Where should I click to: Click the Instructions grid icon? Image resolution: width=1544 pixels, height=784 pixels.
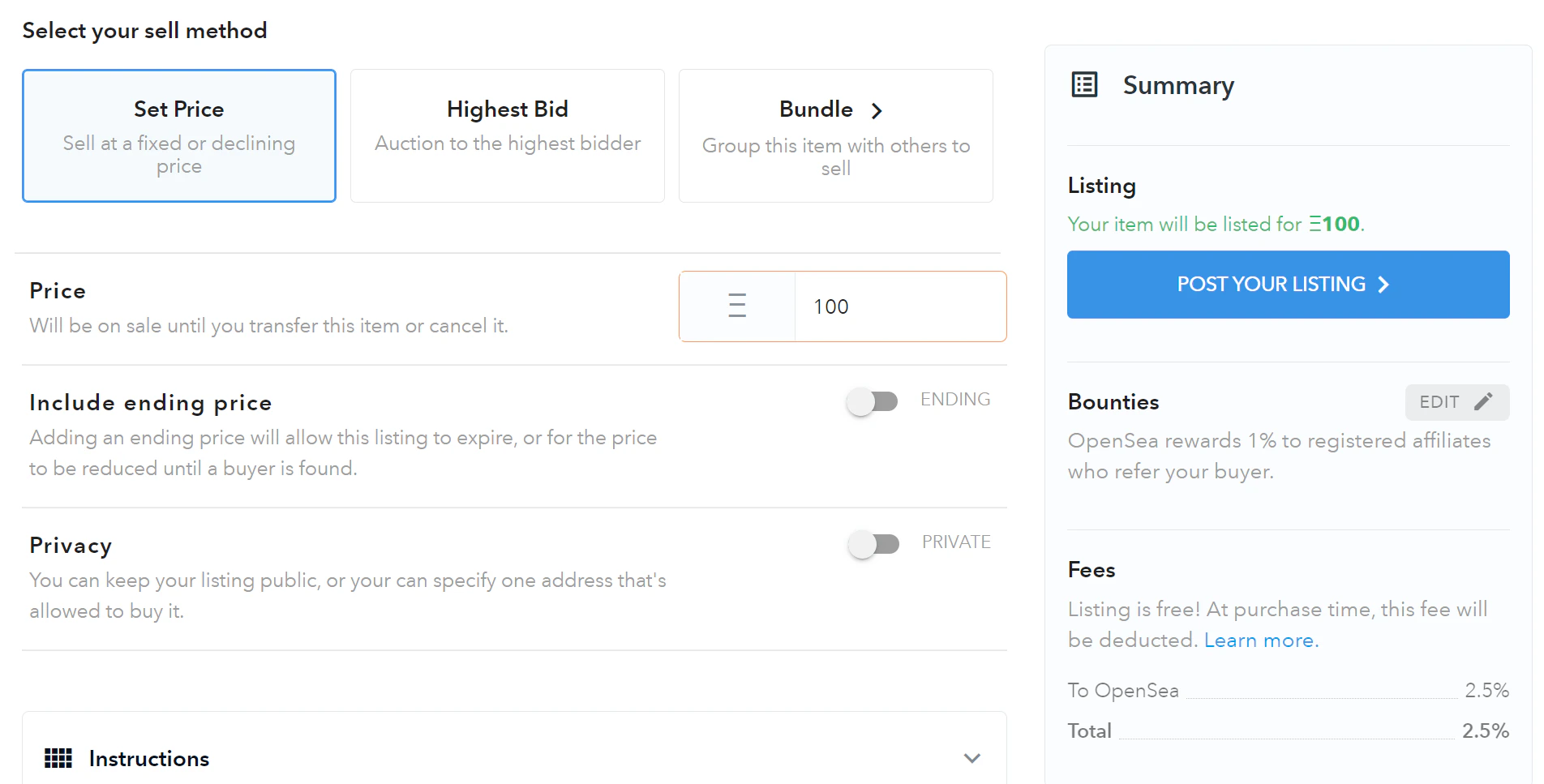[58, 758]
